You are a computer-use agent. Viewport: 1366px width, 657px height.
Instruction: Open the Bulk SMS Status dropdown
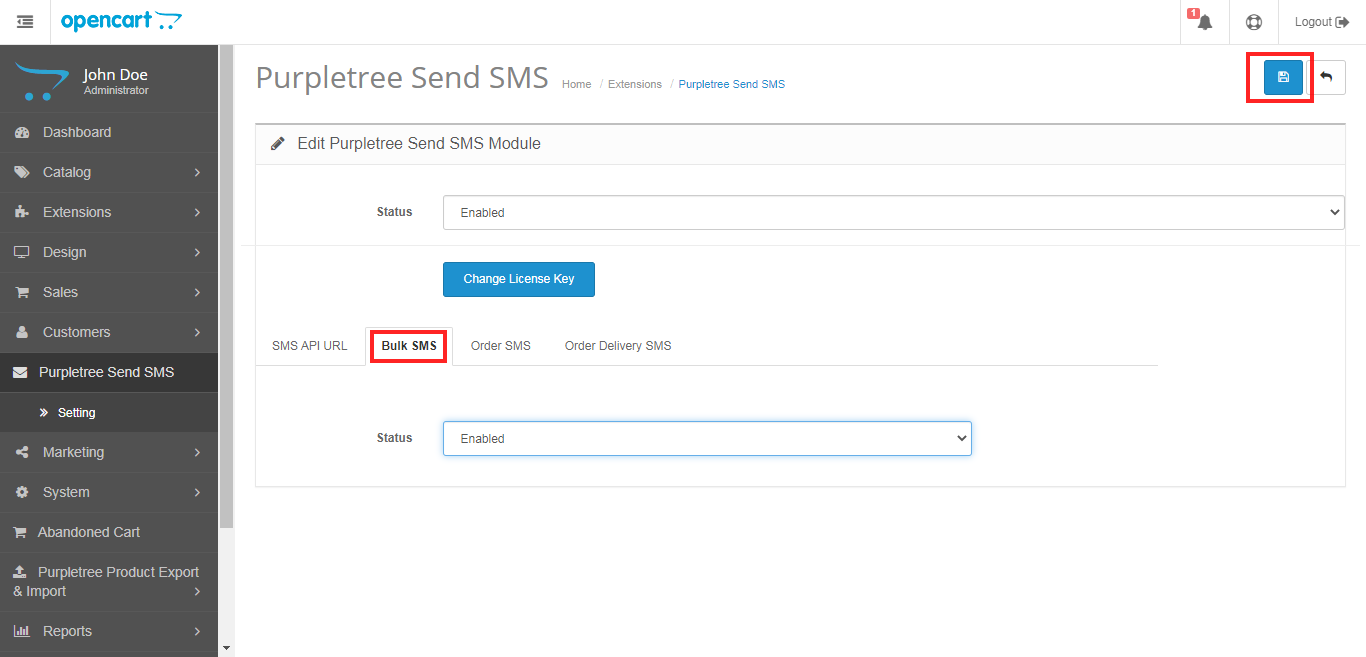click(707, 438)
